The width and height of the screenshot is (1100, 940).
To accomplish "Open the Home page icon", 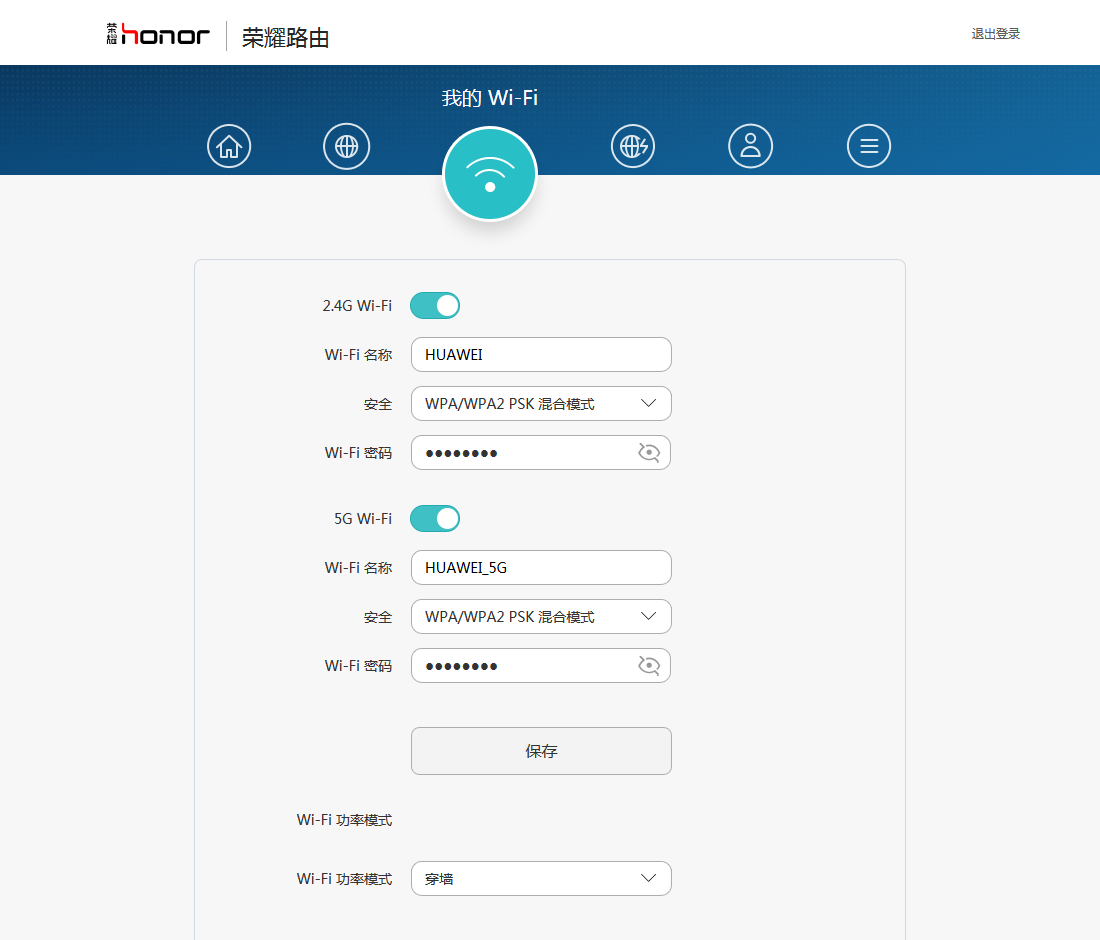I will click(x=229, y=146).
